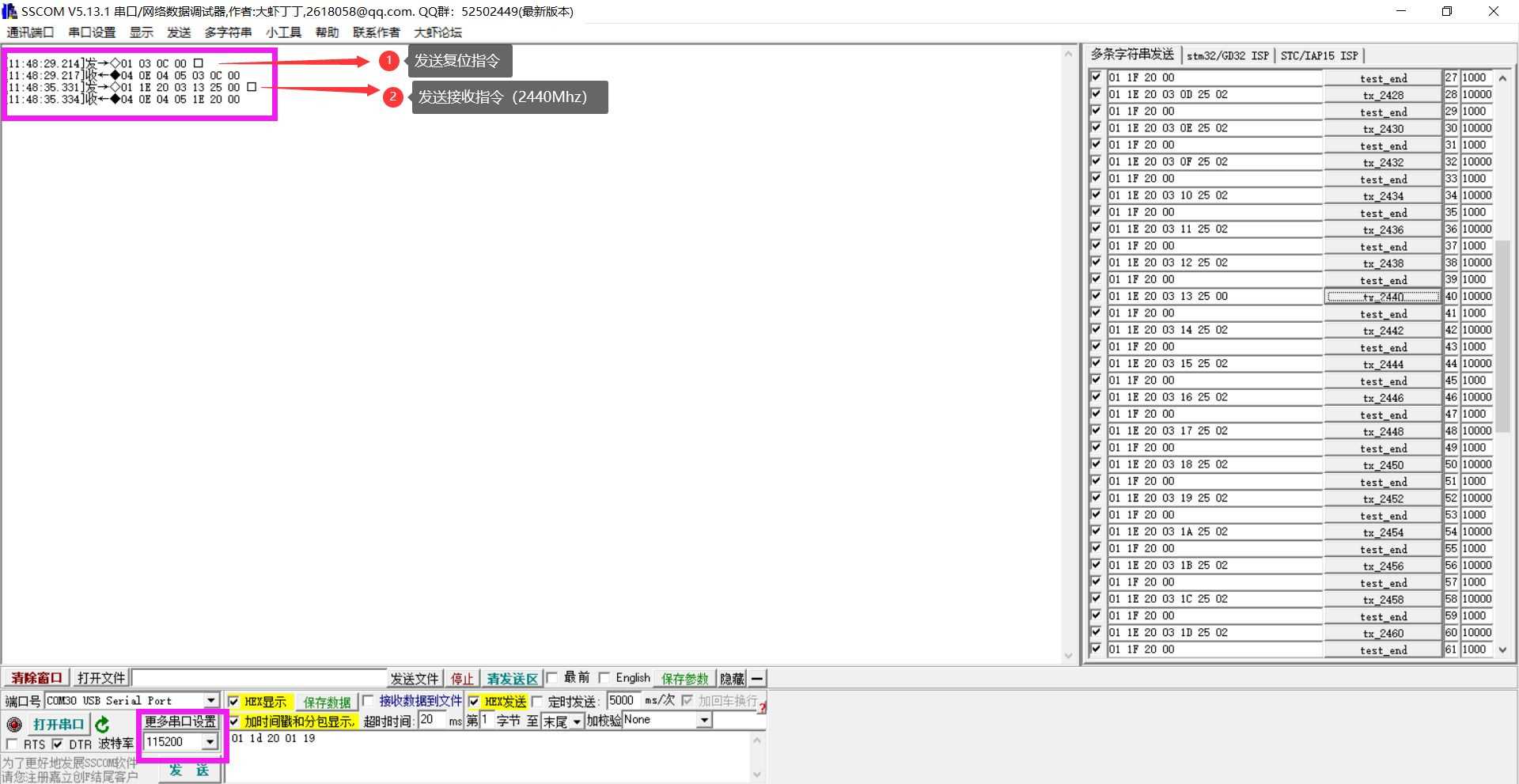Toggle the RTS checkbox

pyautogui.click(x=12, y=744)
